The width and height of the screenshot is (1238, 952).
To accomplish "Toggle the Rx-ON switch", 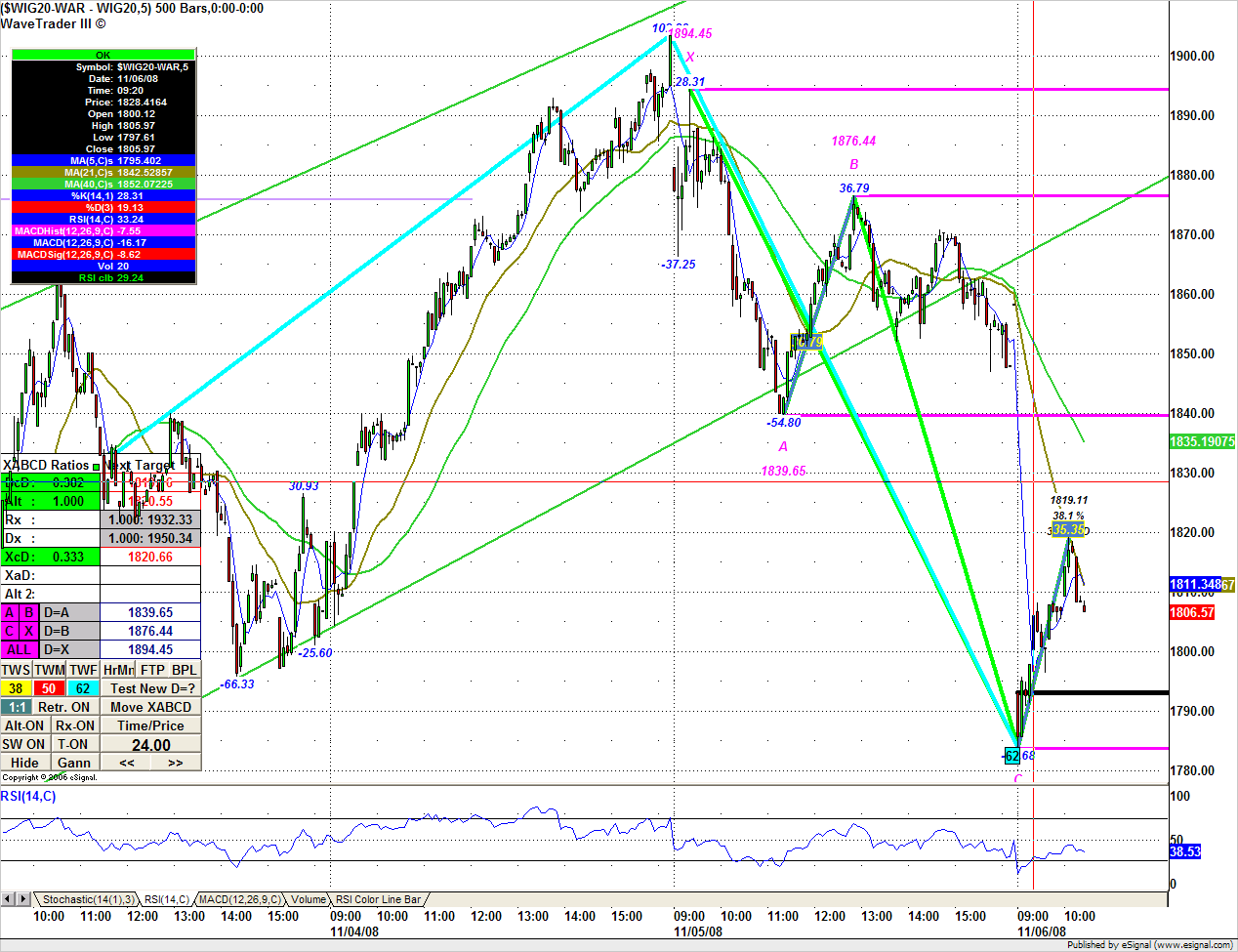I will pos(75,725).
